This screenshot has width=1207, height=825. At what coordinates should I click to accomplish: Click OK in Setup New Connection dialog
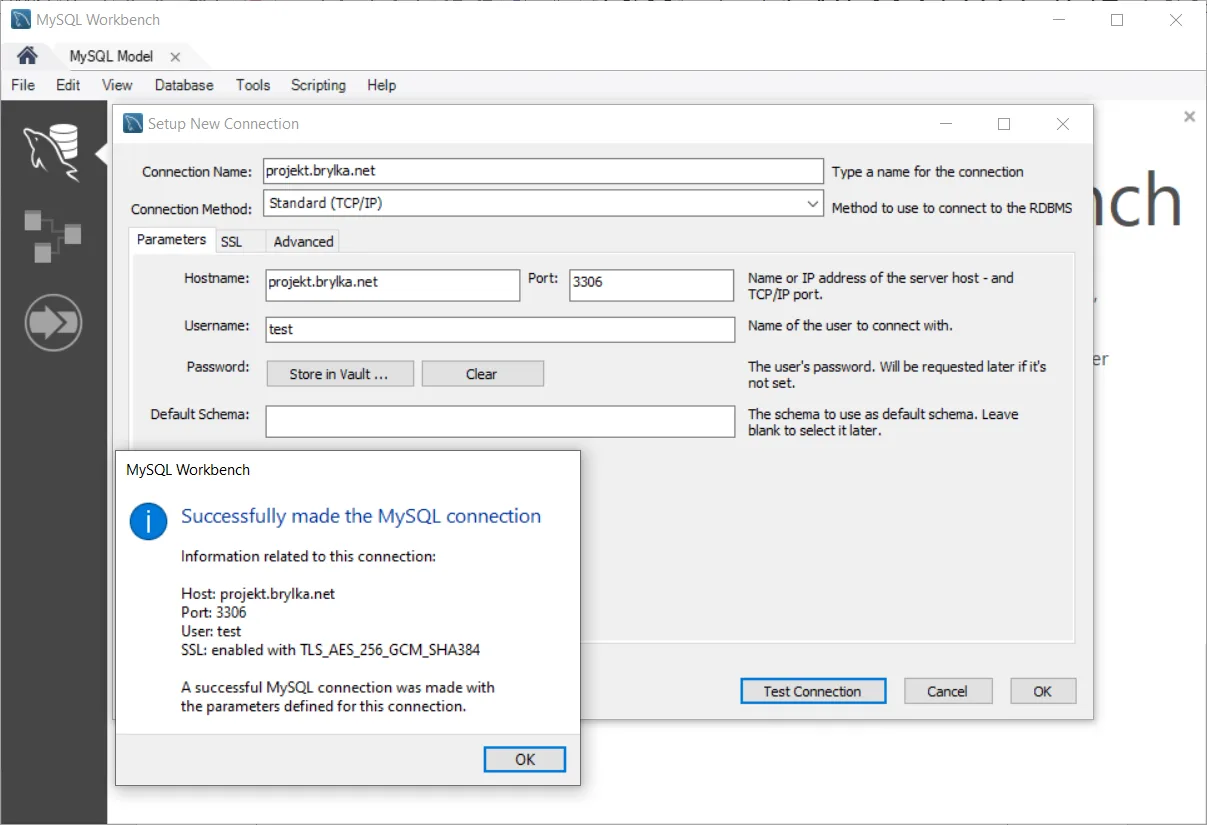[x=1043, y=691]
